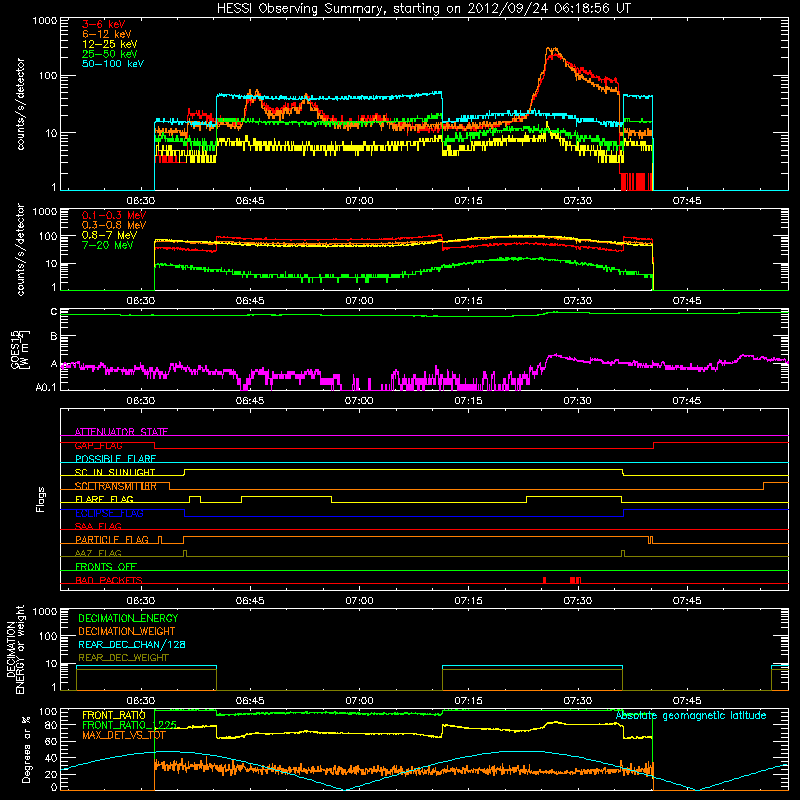
Task: Click the 07:15 tick label under the GOES panel
Action: tap(468, 401)
